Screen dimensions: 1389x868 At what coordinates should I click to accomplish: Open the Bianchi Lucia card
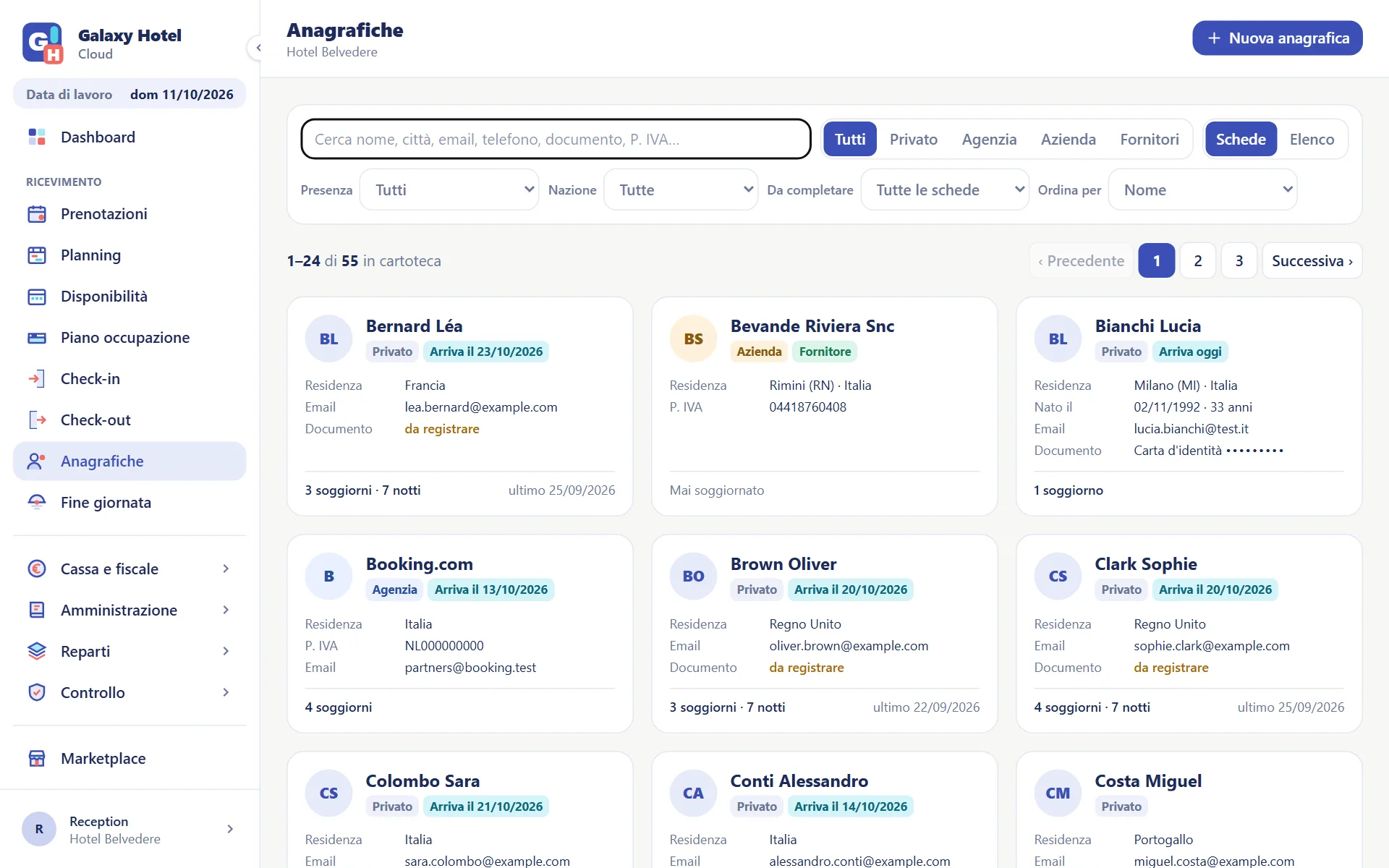(1189, 407)
